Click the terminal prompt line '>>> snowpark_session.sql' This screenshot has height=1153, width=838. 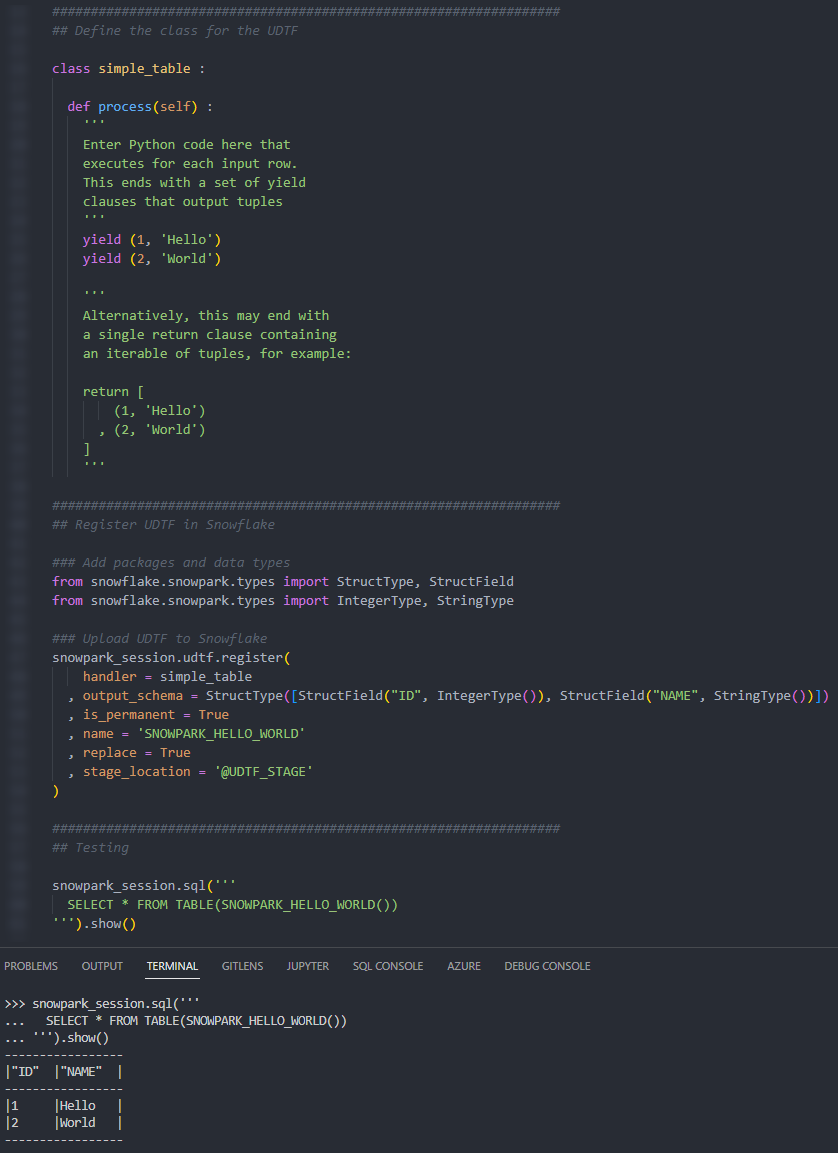tap(102, 1004)
